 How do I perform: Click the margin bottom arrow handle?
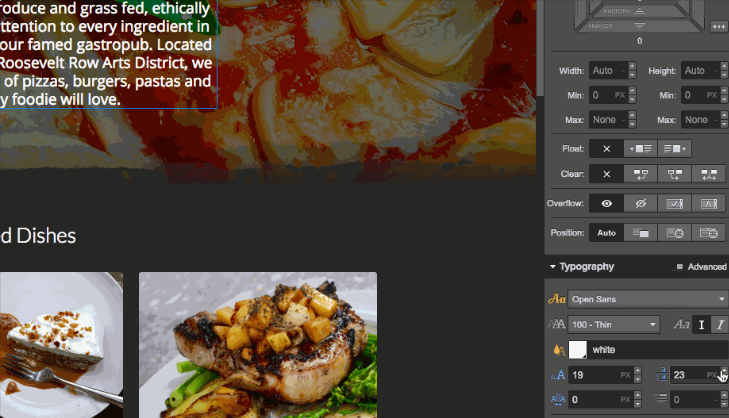click(x=640, y=26)
